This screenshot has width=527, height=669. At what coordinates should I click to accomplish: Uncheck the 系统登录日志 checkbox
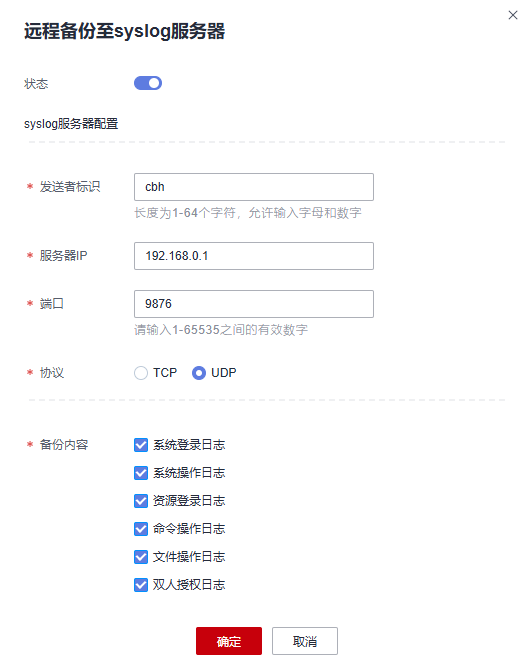pos(141,445)
